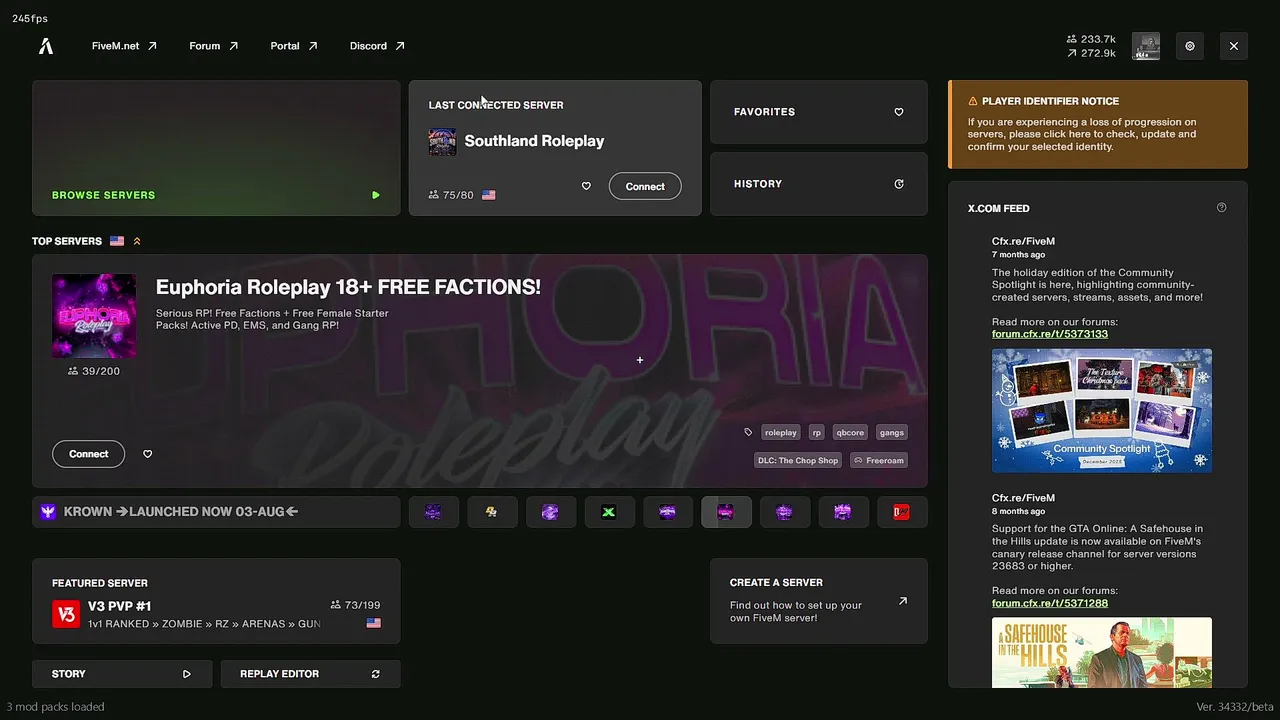Open the Safehouse in the Hills image

click(1102, 652)
